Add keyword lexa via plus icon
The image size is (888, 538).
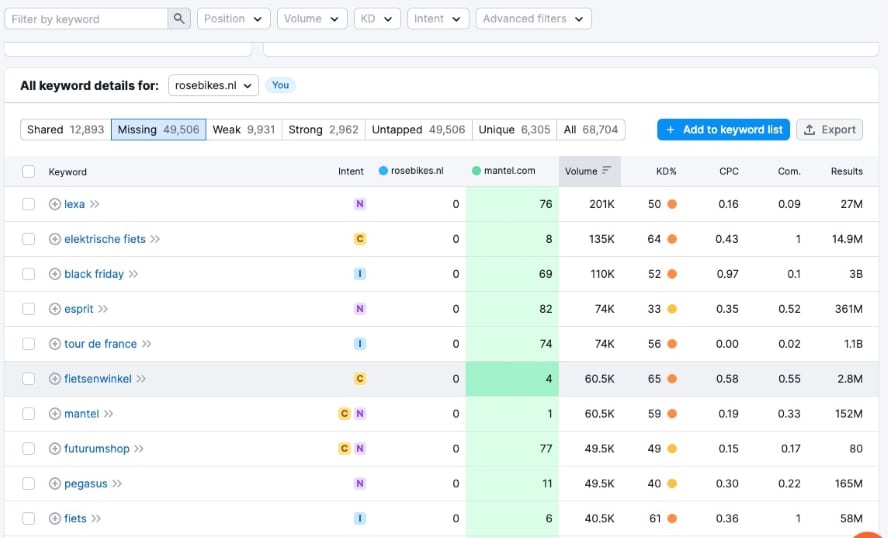[55, 204]
